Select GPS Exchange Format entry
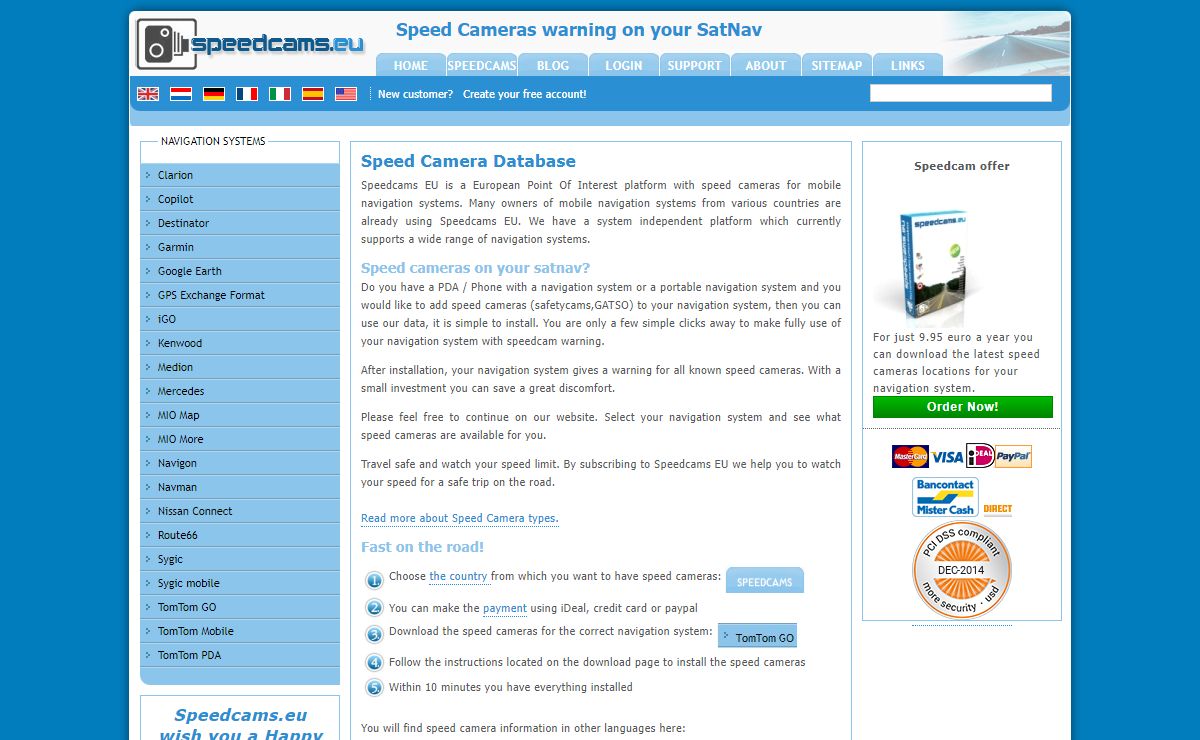This screenshot has height=740, width=1200. point(240,295)
